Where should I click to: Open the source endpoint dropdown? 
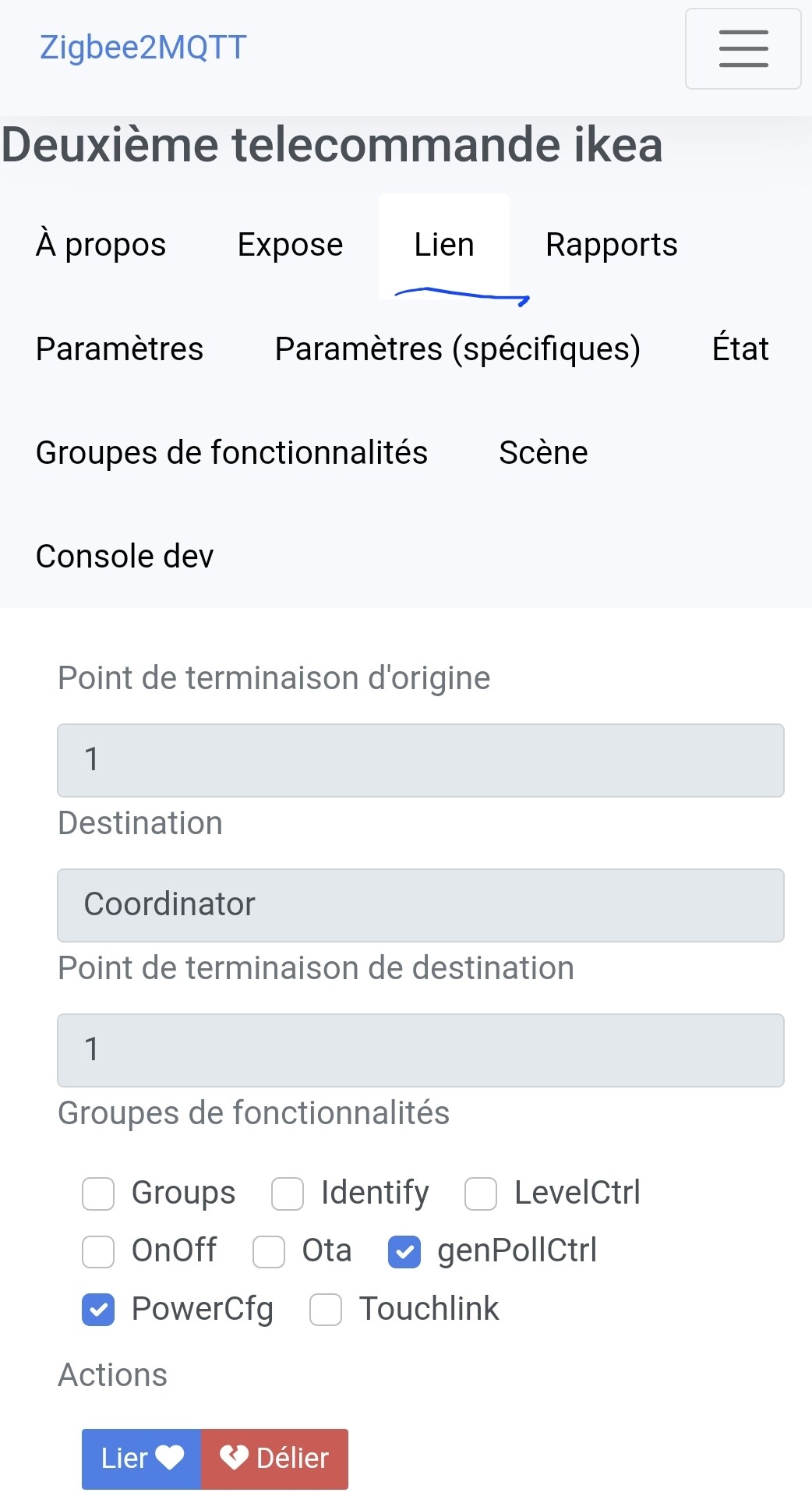[420, 760]
